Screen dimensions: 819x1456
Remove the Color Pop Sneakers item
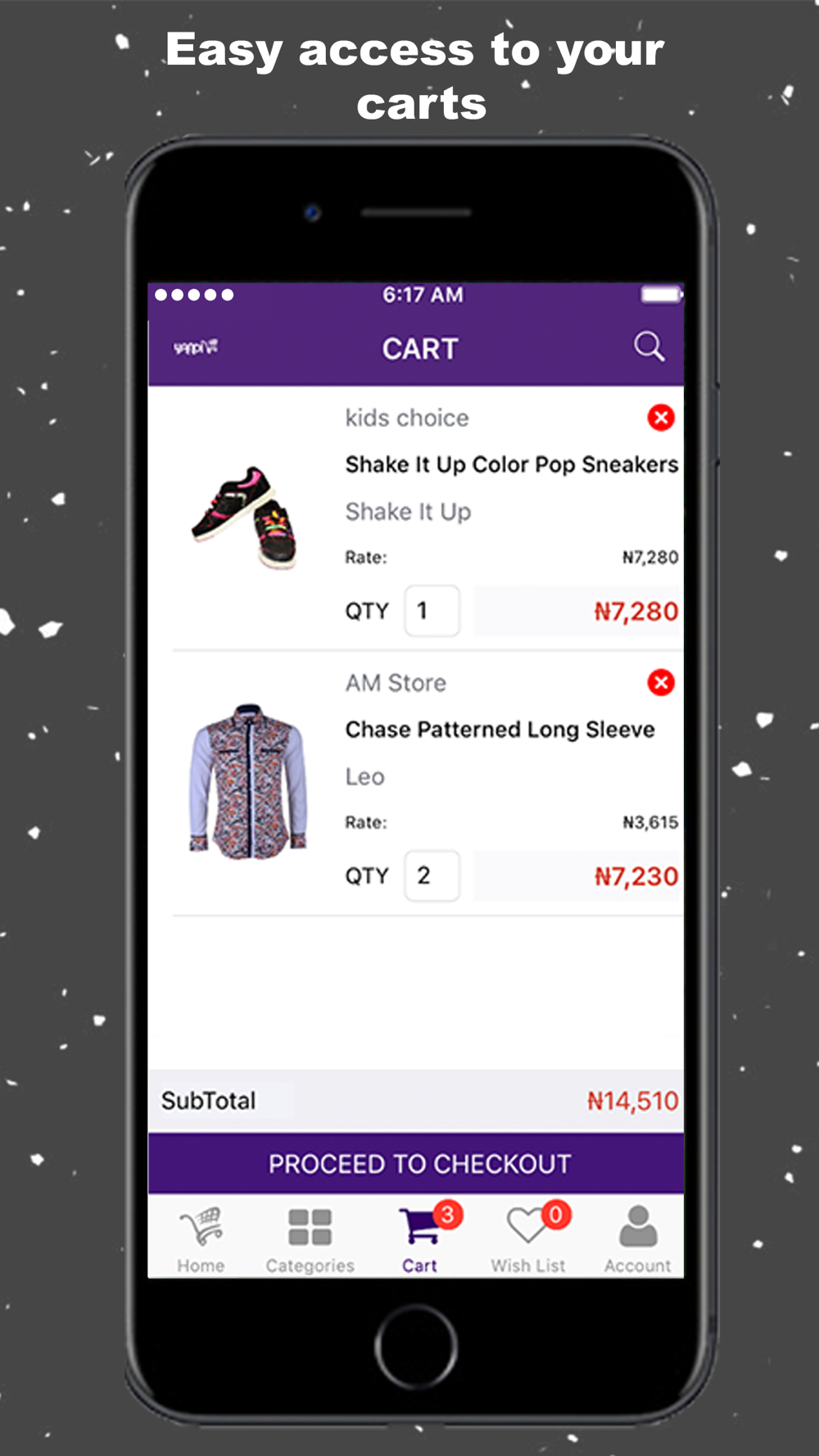661,418
